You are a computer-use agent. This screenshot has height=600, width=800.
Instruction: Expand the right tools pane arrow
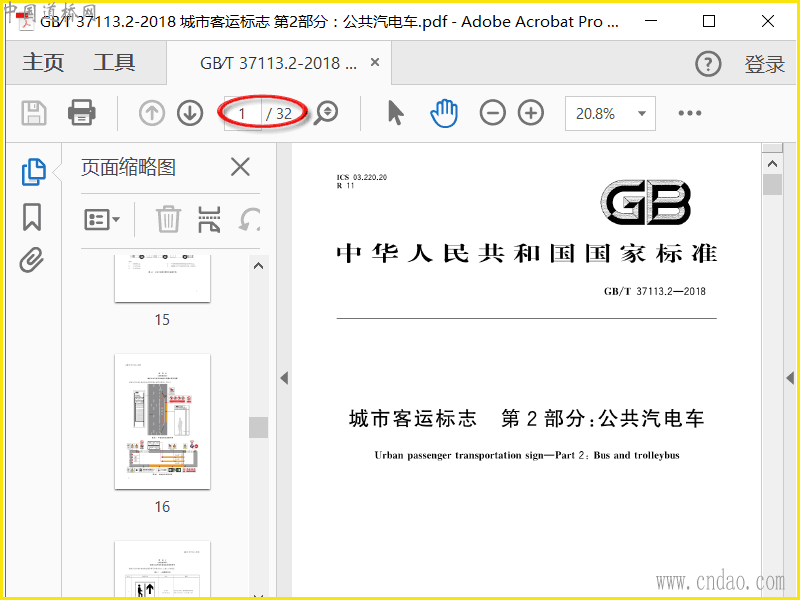click(x=790, y=378)
